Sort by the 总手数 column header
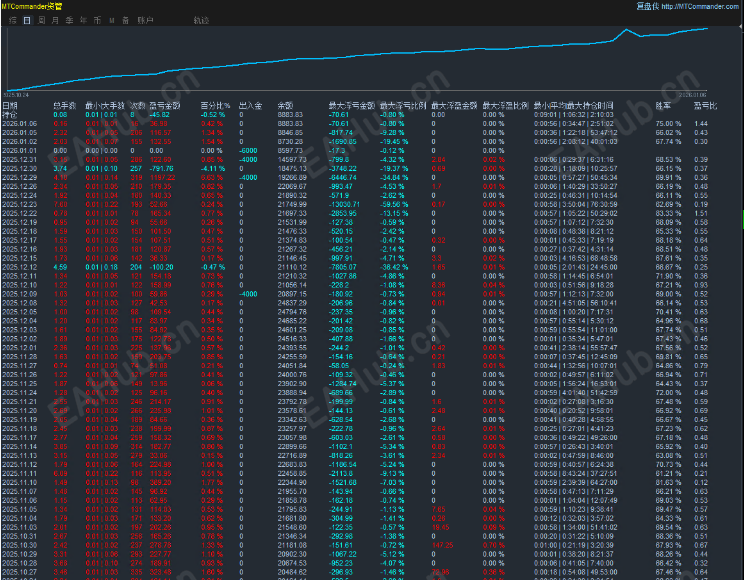The image size is (744, 580). (63, 105)
